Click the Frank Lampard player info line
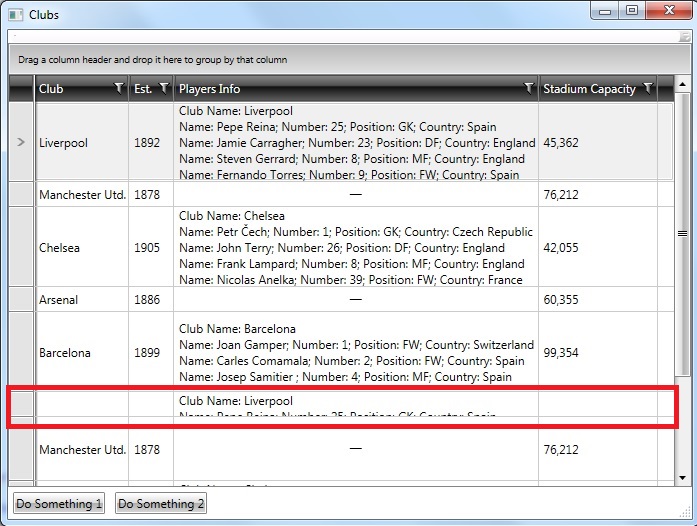 tap(352, 264)
